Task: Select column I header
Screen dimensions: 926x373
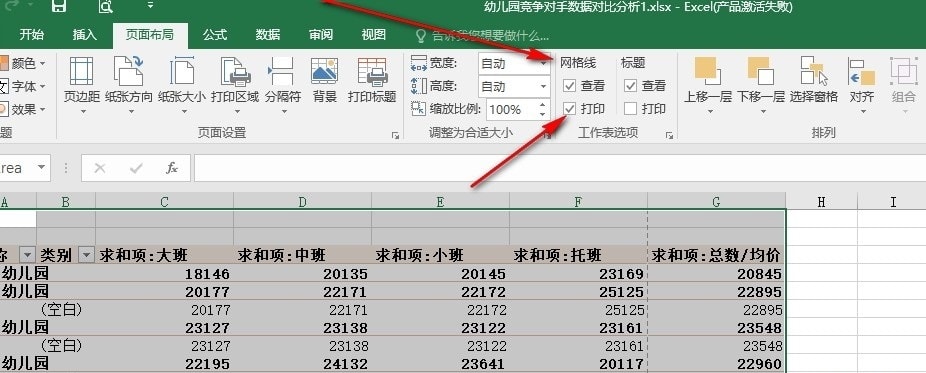Action: point(892,202)
